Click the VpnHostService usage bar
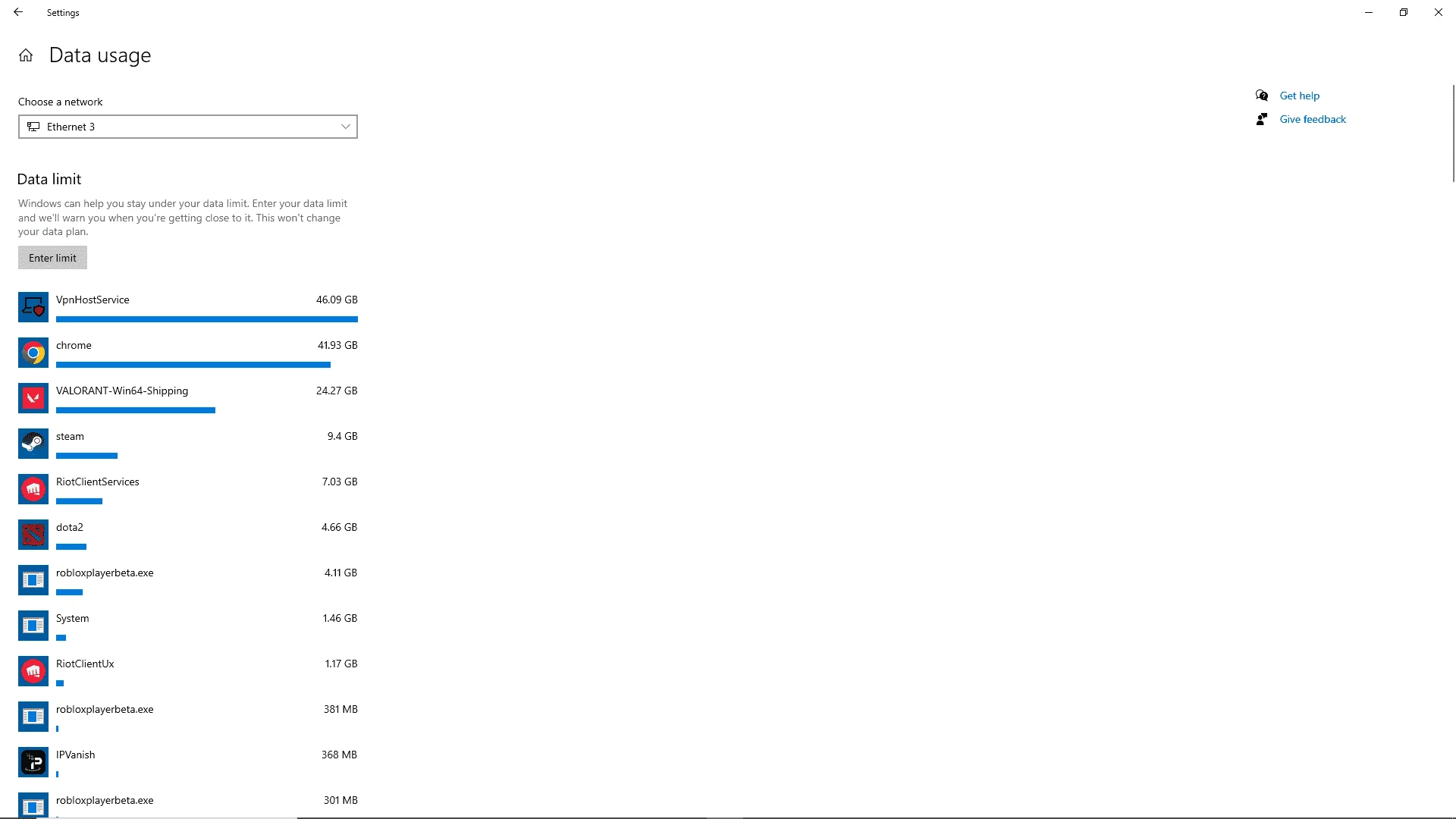1456x819 pixels. (207, 319)
